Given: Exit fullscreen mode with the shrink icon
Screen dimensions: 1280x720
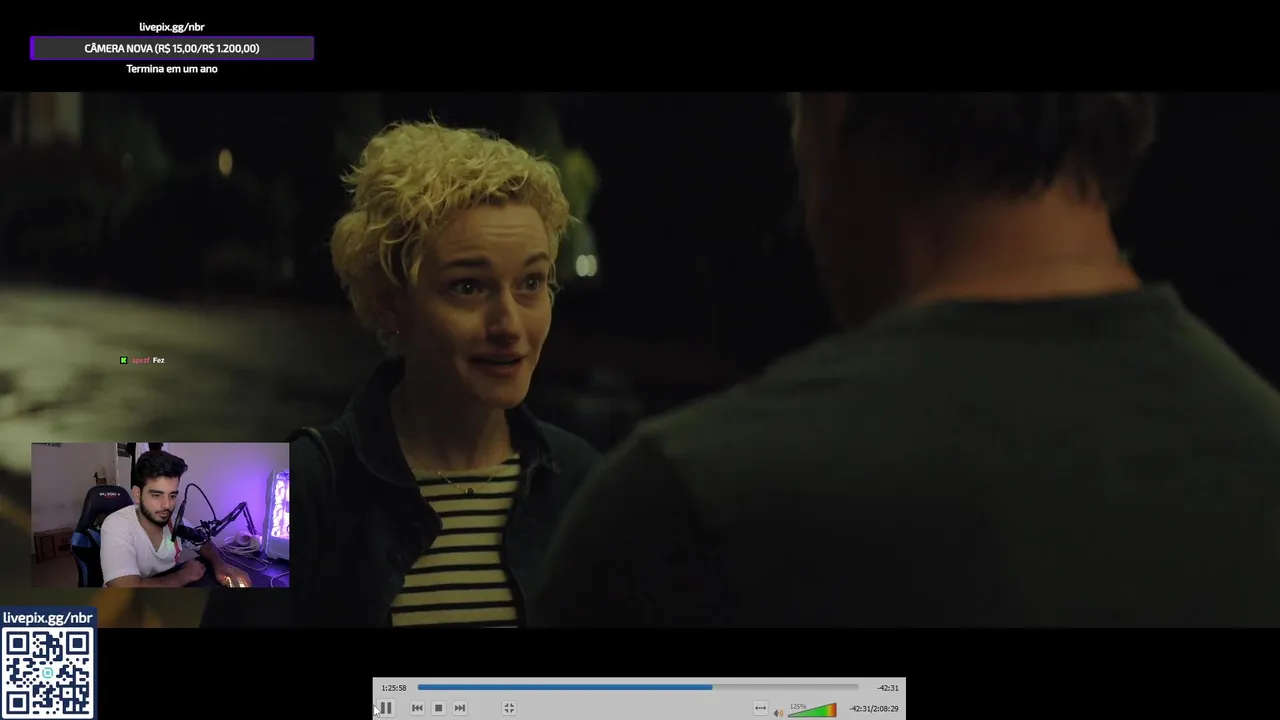Looking at the screenshot, I should tap(509, 708).
